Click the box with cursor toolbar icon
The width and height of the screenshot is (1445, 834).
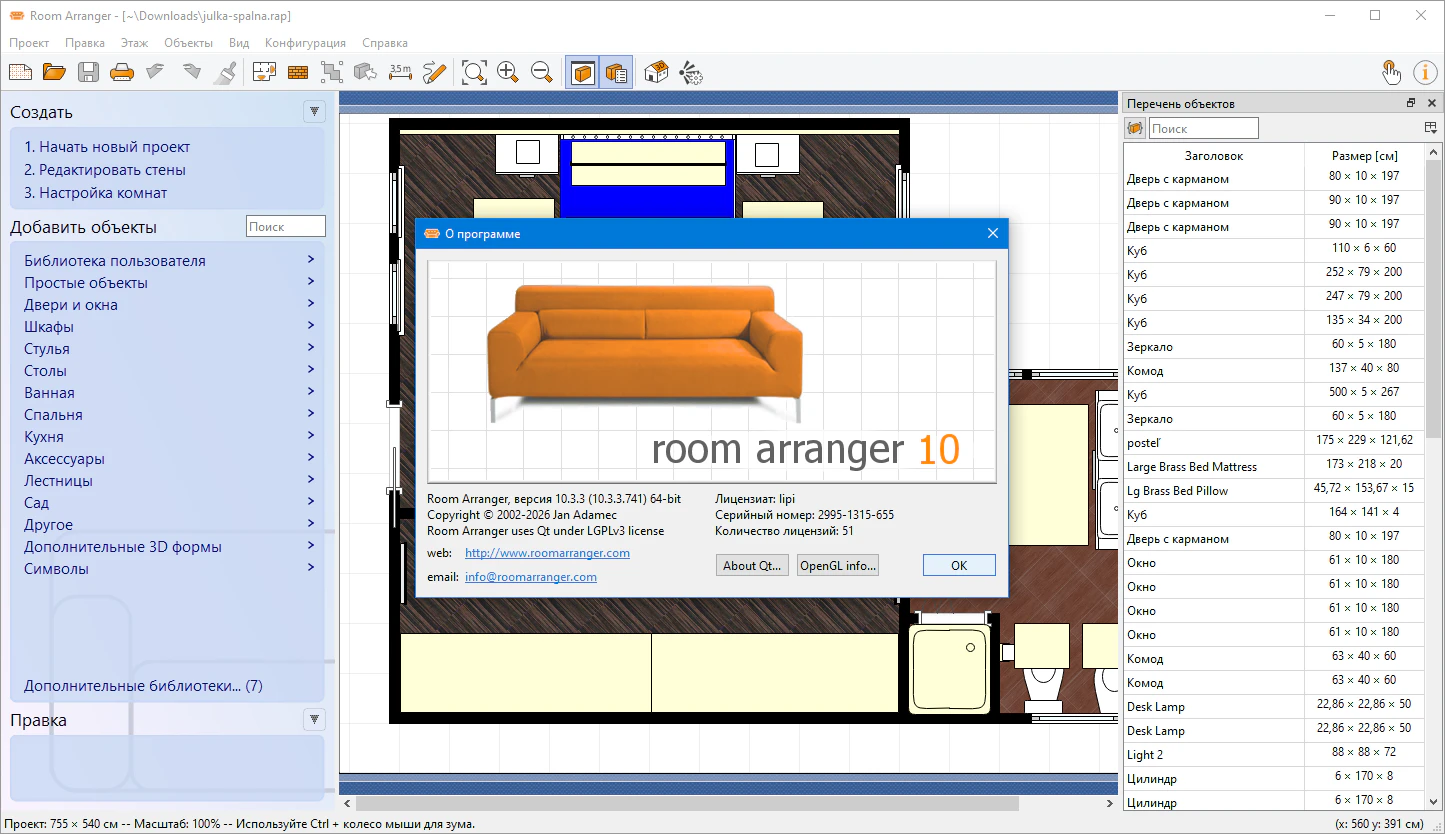coord(366,72)
